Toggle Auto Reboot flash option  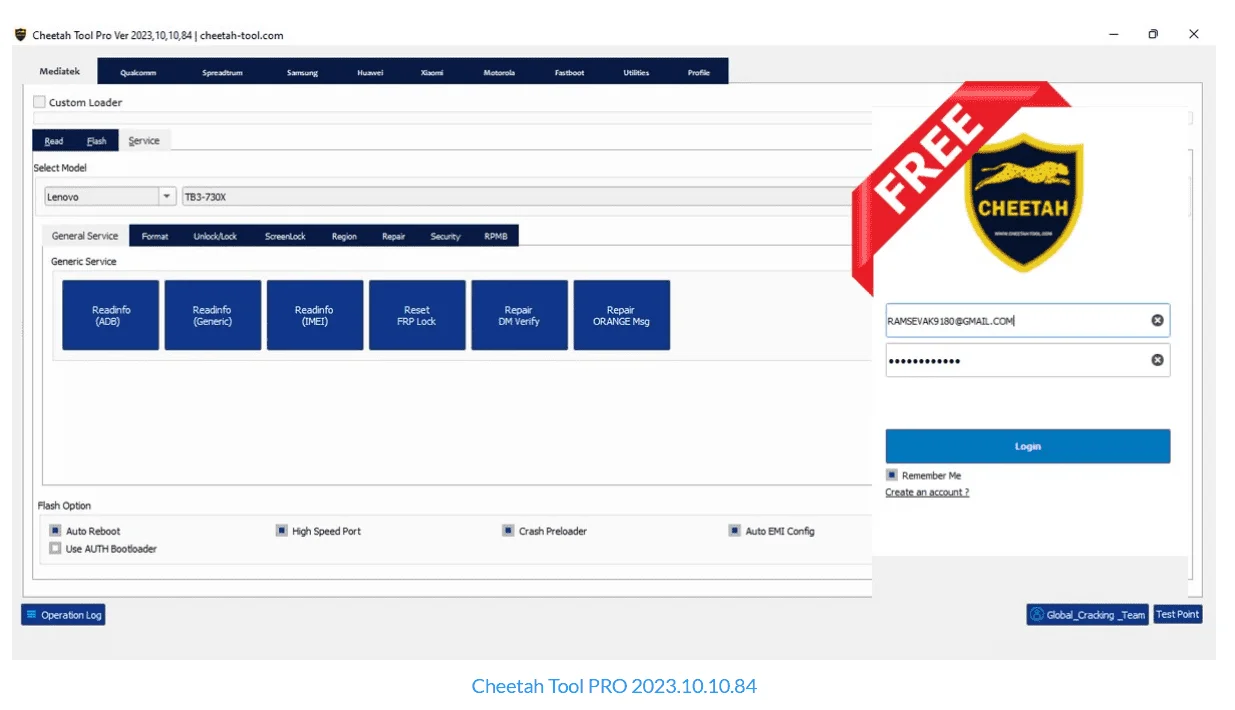coord(56,531)
